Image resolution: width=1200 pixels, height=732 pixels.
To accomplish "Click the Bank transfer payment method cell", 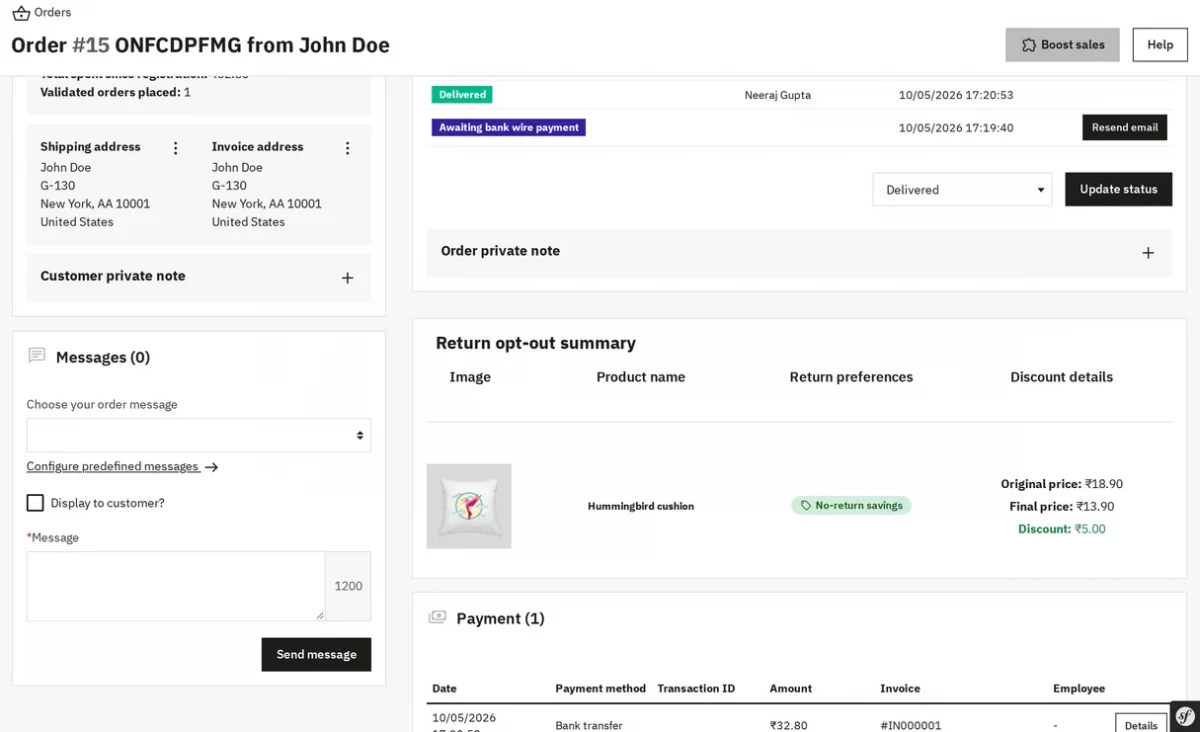I will click(589, 725).
